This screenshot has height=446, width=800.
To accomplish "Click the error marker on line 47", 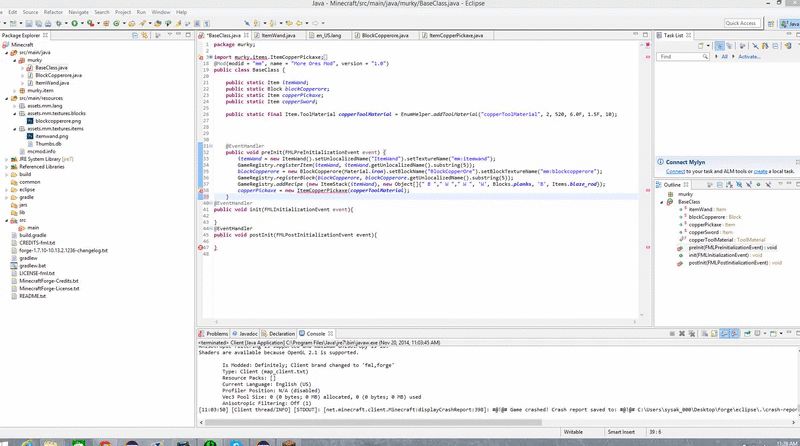I will click(201, 247).
